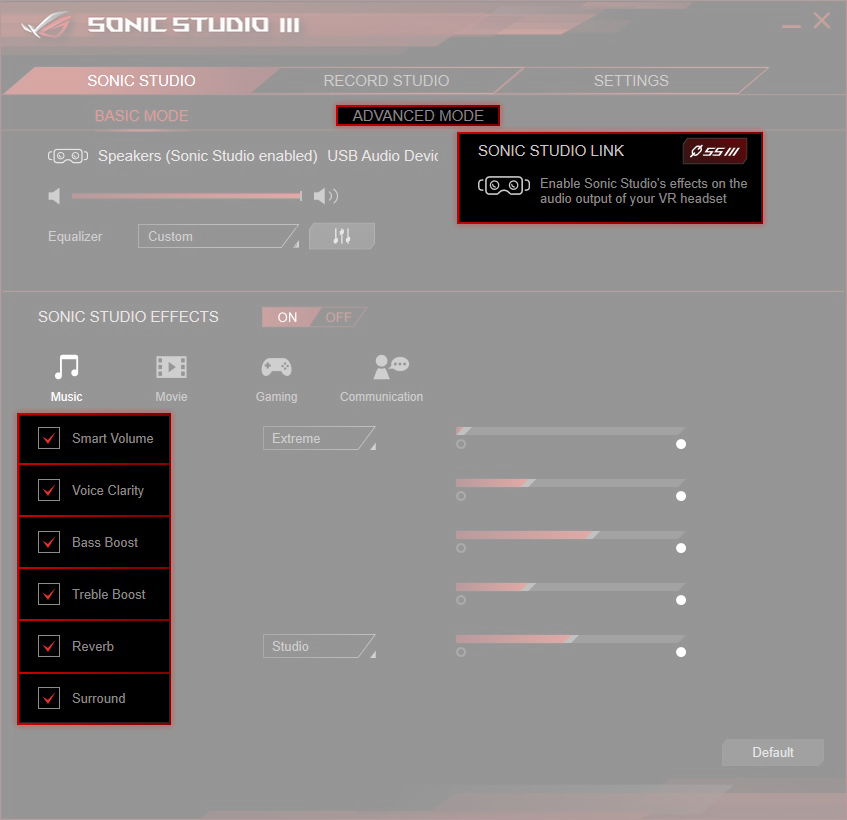Turn Sonic Studio Effects OFF
847x820 pixels.
point(339,317)
